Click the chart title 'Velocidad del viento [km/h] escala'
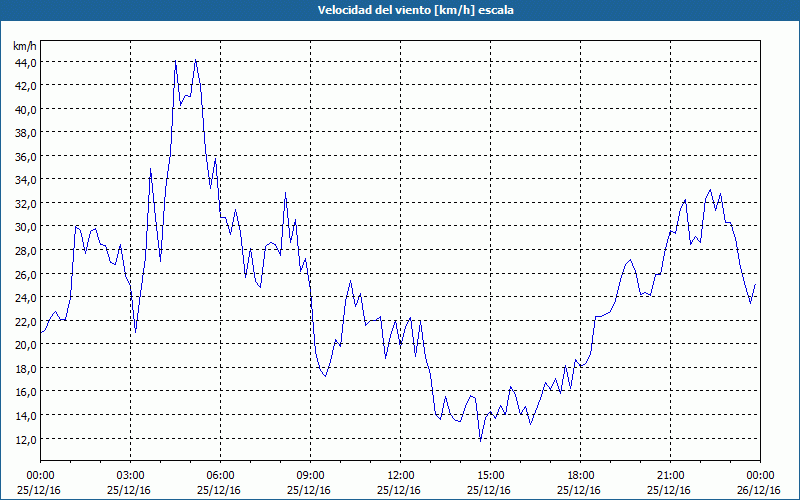The image size is (800, 500). [x=415, y=10]
